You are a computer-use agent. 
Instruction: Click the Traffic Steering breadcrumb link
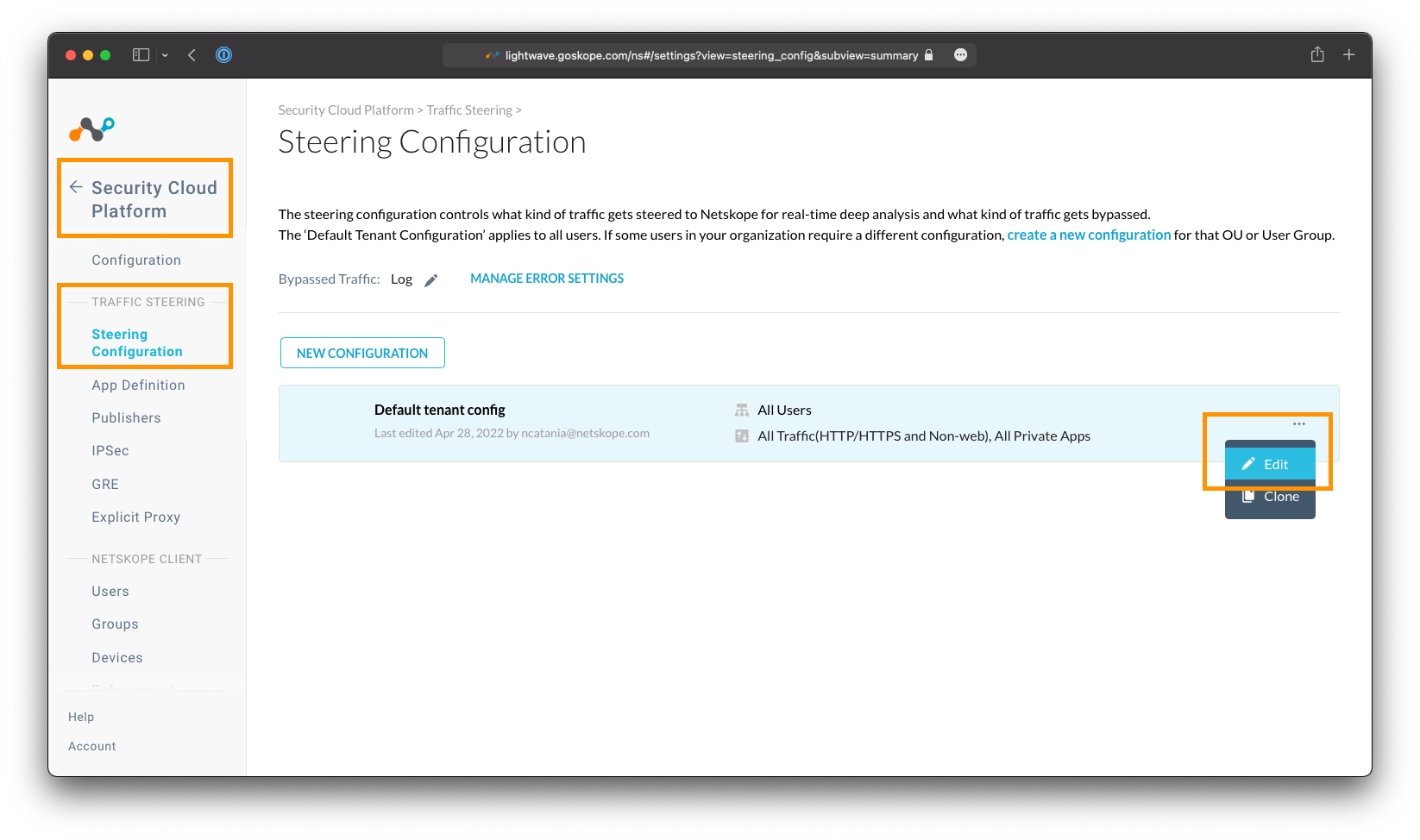468,110
